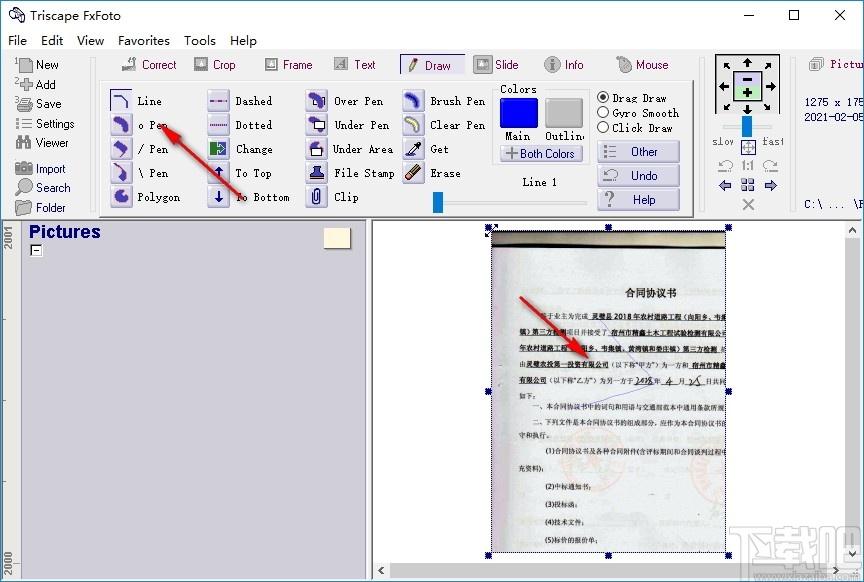Open the Viewer

[42, 143]
